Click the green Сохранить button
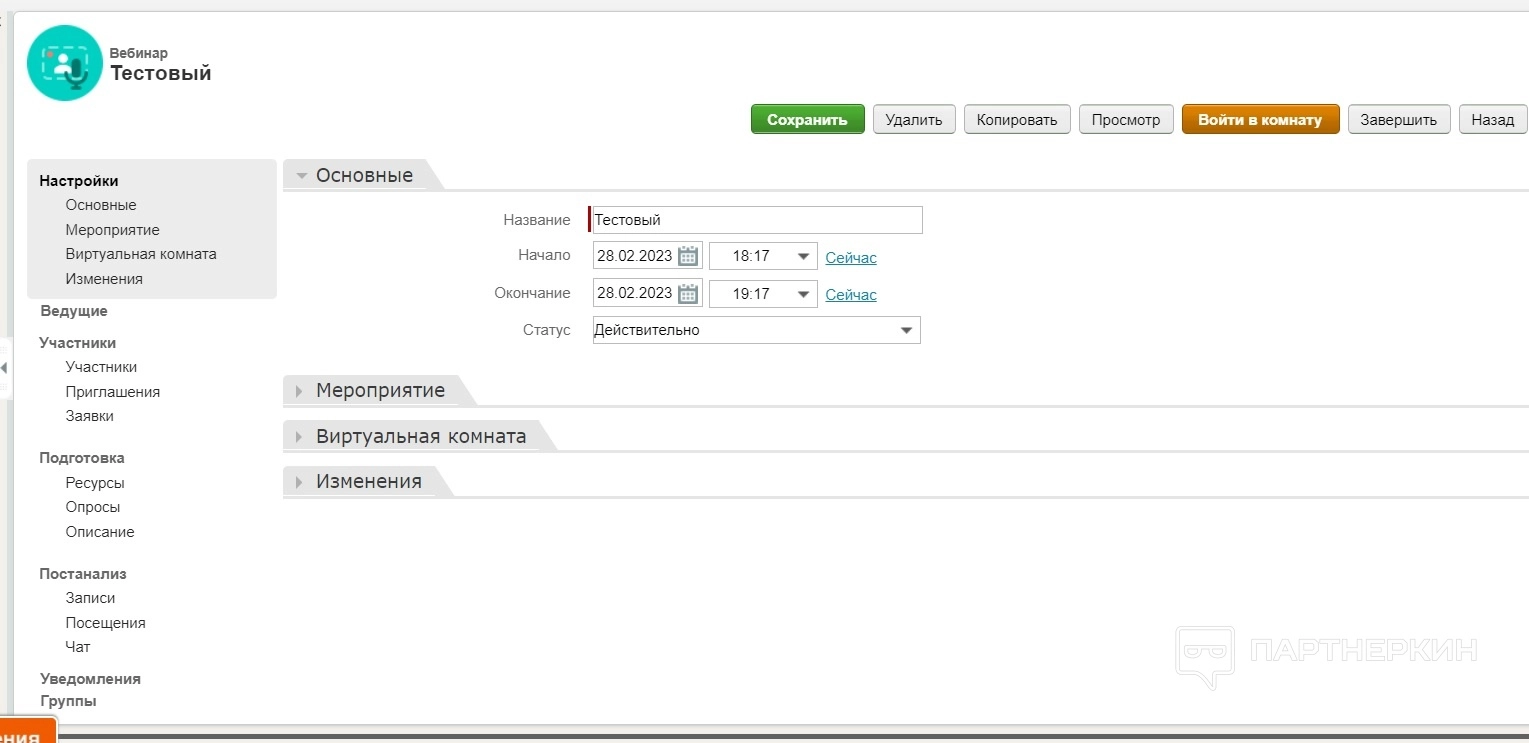The height and width of the screenshot is (743, 1529). (808, 120)
